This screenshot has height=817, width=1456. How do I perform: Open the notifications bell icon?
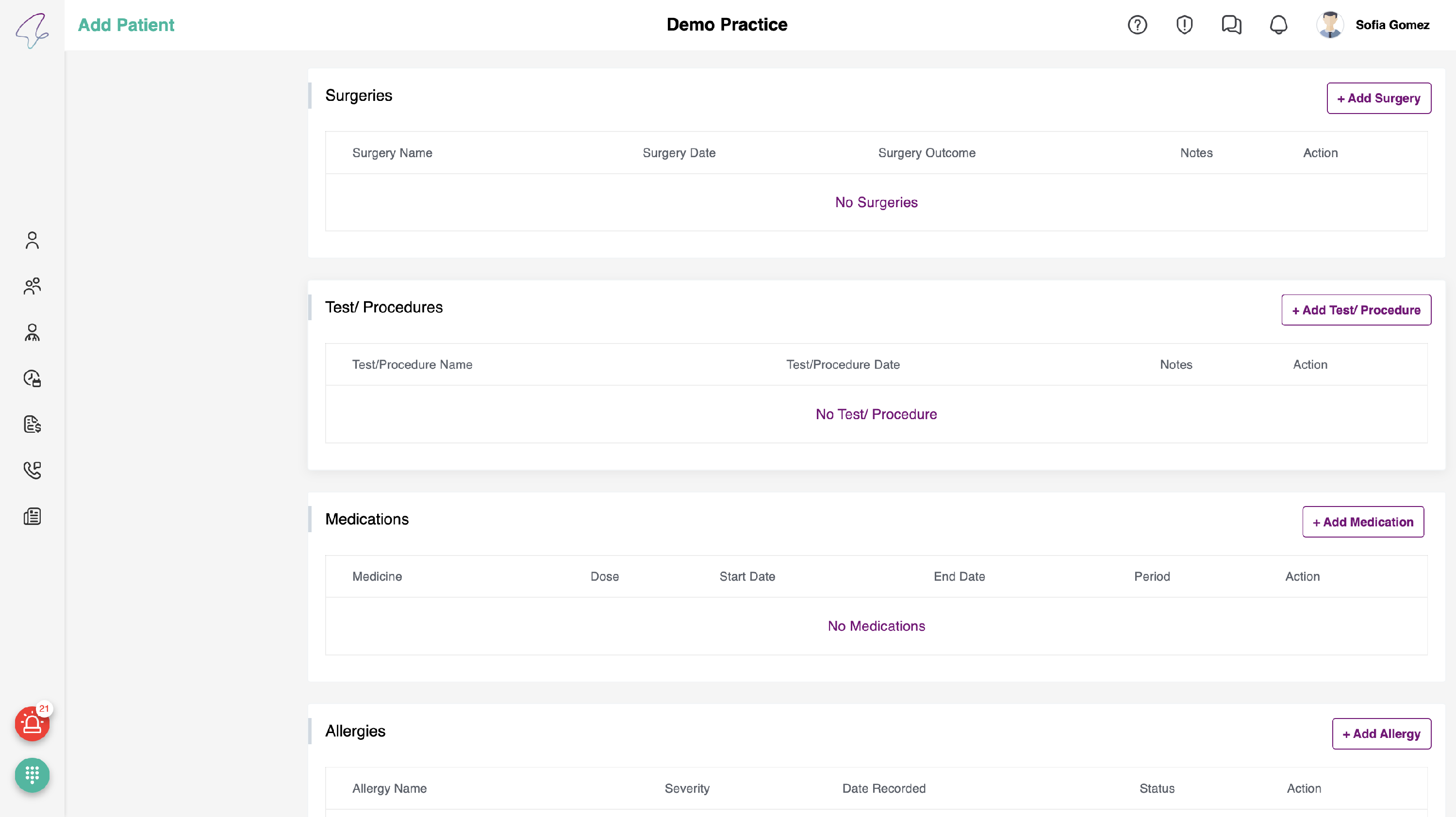[x=1278, y=25]
